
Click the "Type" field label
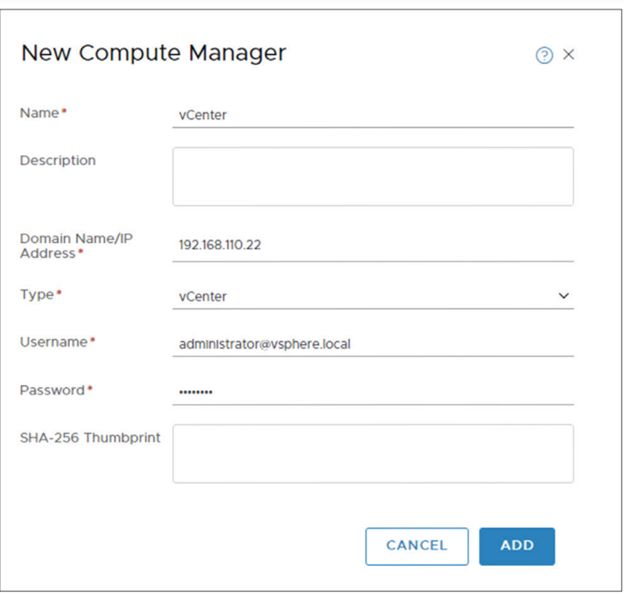(x=37, y=295)
